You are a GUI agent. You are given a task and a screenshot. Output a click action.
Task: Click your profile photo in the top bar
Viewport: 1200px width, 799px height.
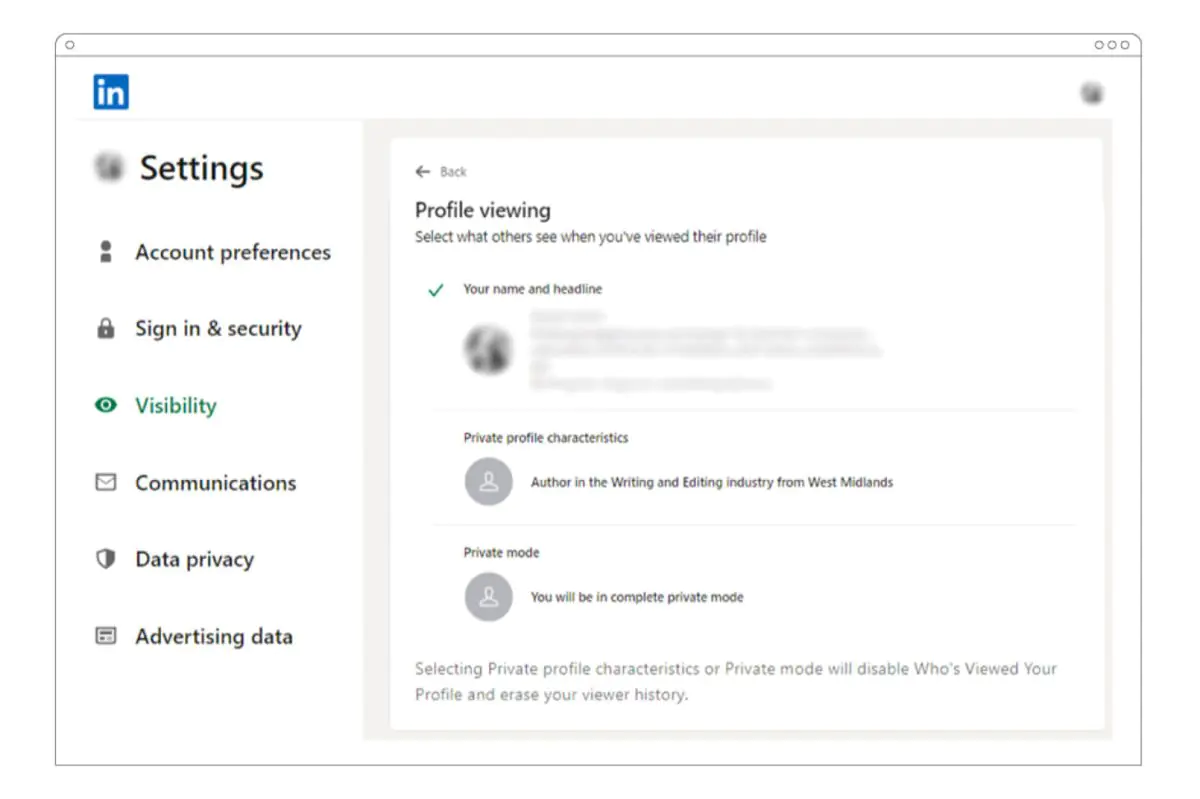pyautogui.click(x=1092, y=91)
